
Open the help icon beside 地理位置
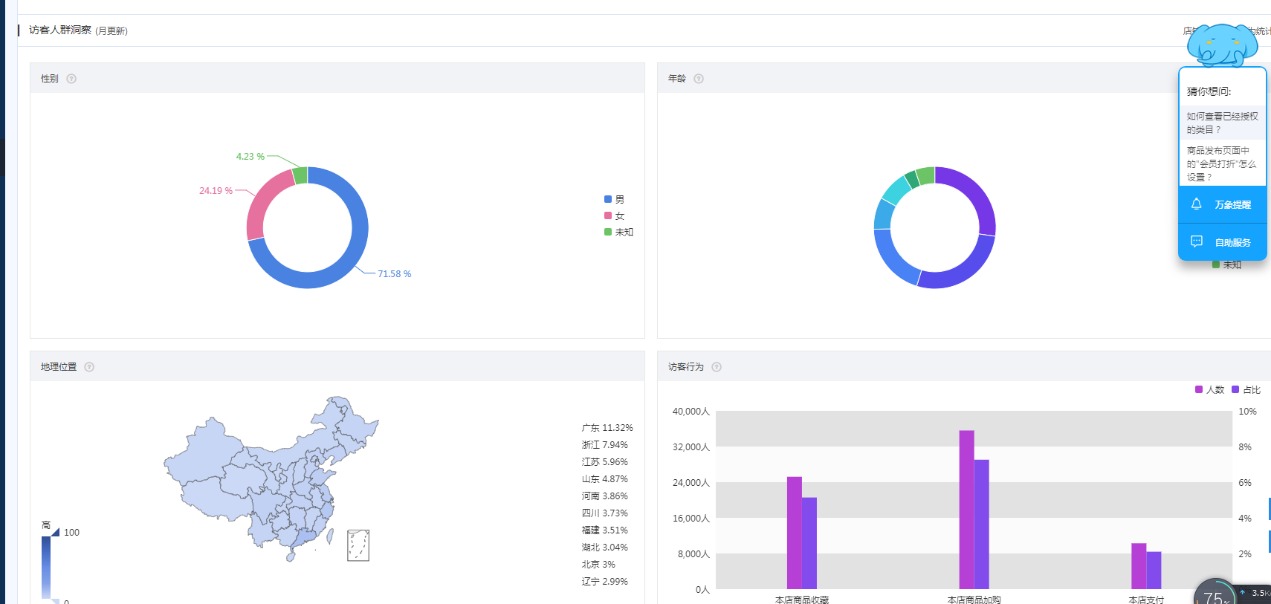[x=89, y=367]
